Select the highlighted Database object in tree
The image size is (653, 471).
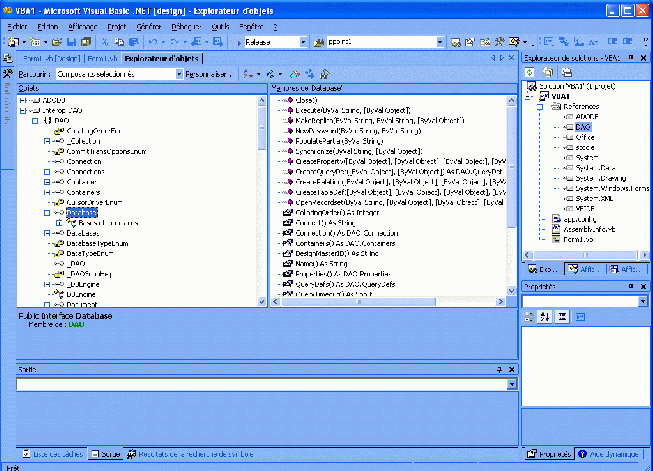coord(82,213)
